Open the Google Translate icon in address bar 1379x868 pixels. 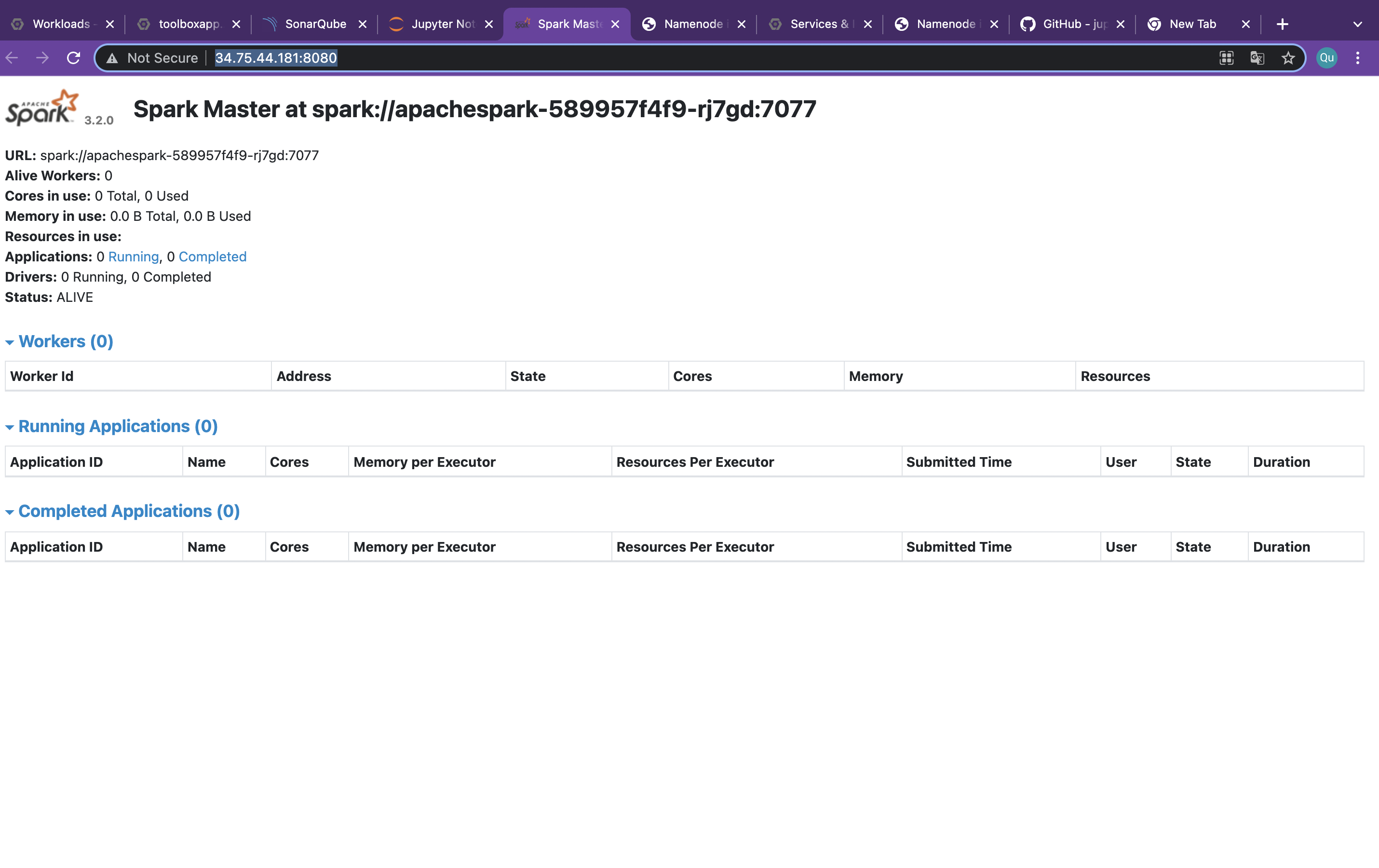tap(1257, 57)
